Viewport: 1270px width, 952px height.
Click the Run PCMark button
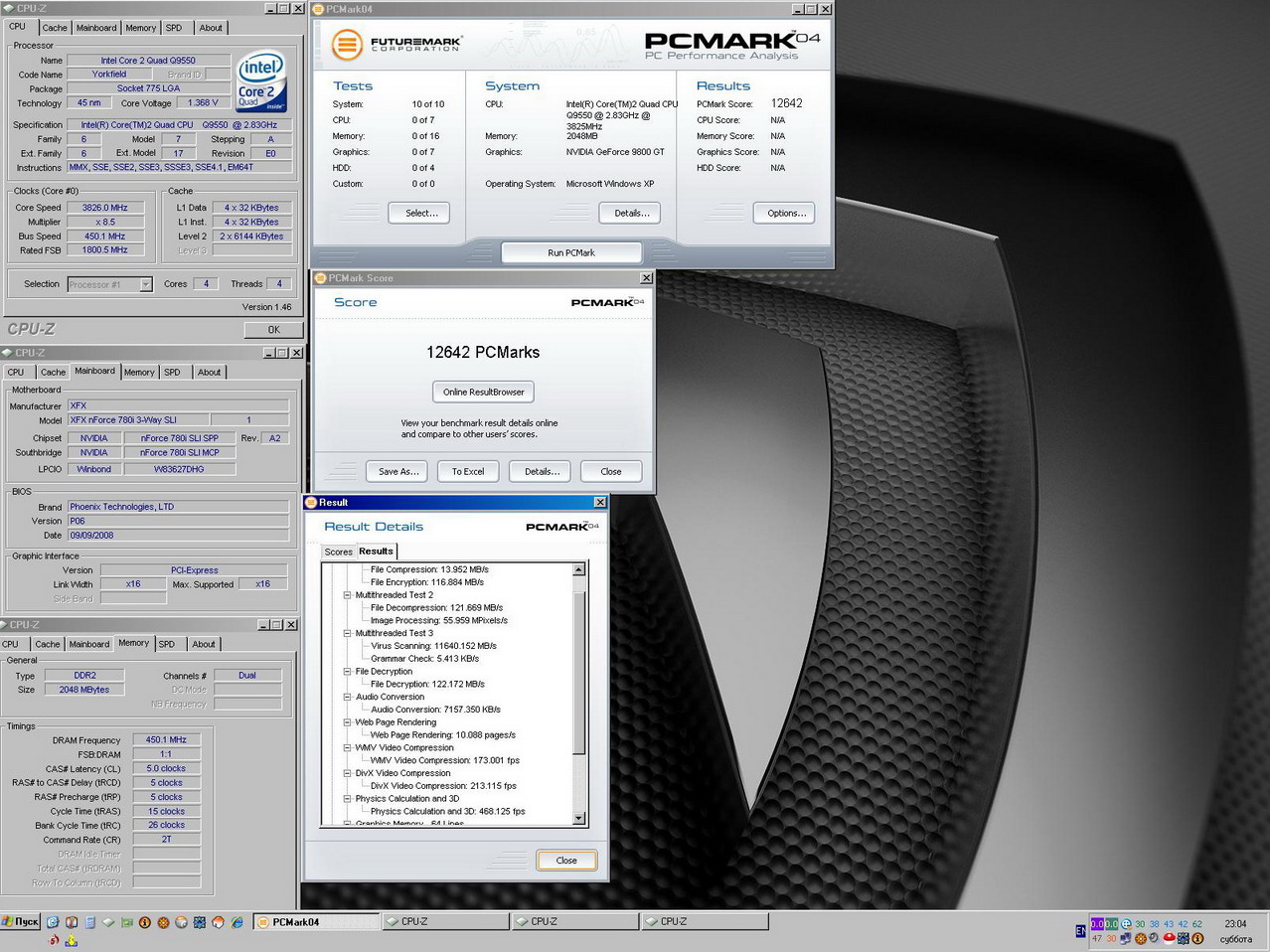click(x=570, y=252)
